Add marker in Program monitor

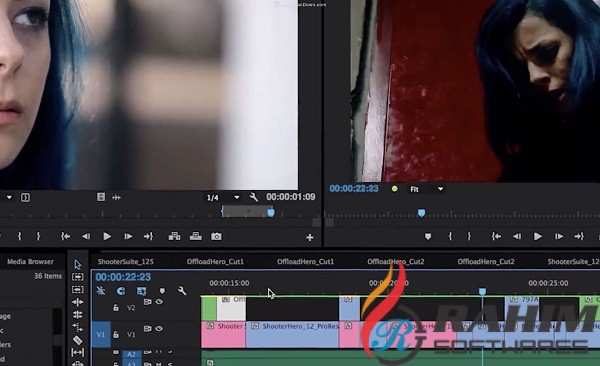pyautogui.click(x=428, y=237)
